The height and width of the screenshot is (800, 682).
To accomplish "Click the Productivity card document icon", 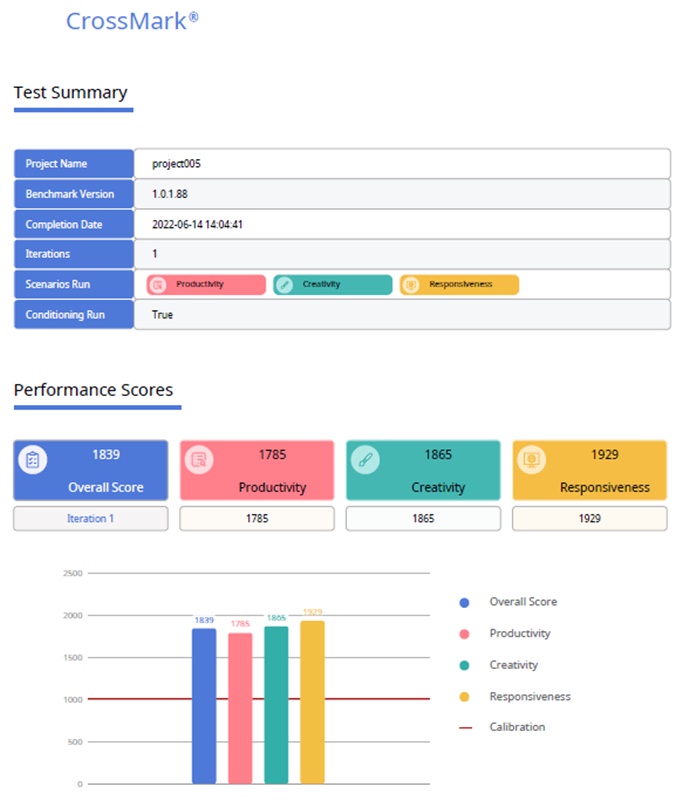I will click(x=199, y=460).
